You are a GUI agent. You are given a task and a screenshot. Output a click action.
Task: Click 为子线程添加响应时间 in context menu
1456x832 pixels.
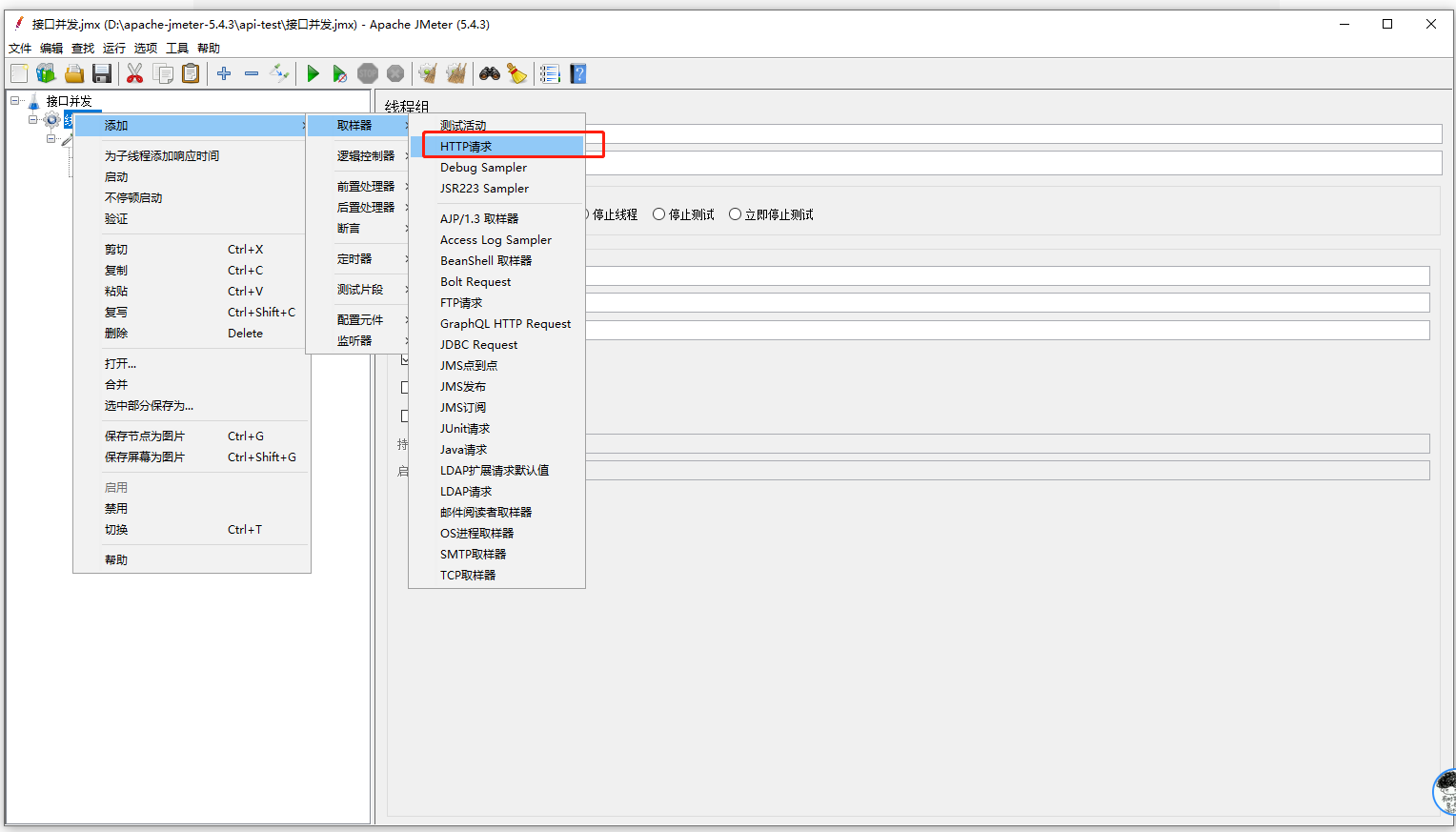tap(192, 155)
